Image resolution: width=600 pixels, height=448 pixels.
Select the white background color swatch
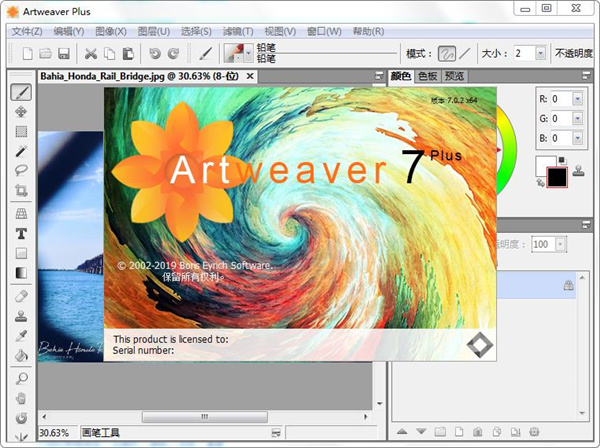click(543, 165)
